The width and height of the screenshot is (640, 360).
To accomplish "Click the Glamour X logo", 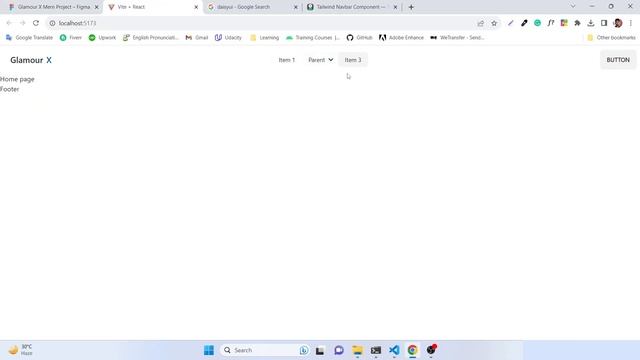I will (x=31, y=60).
